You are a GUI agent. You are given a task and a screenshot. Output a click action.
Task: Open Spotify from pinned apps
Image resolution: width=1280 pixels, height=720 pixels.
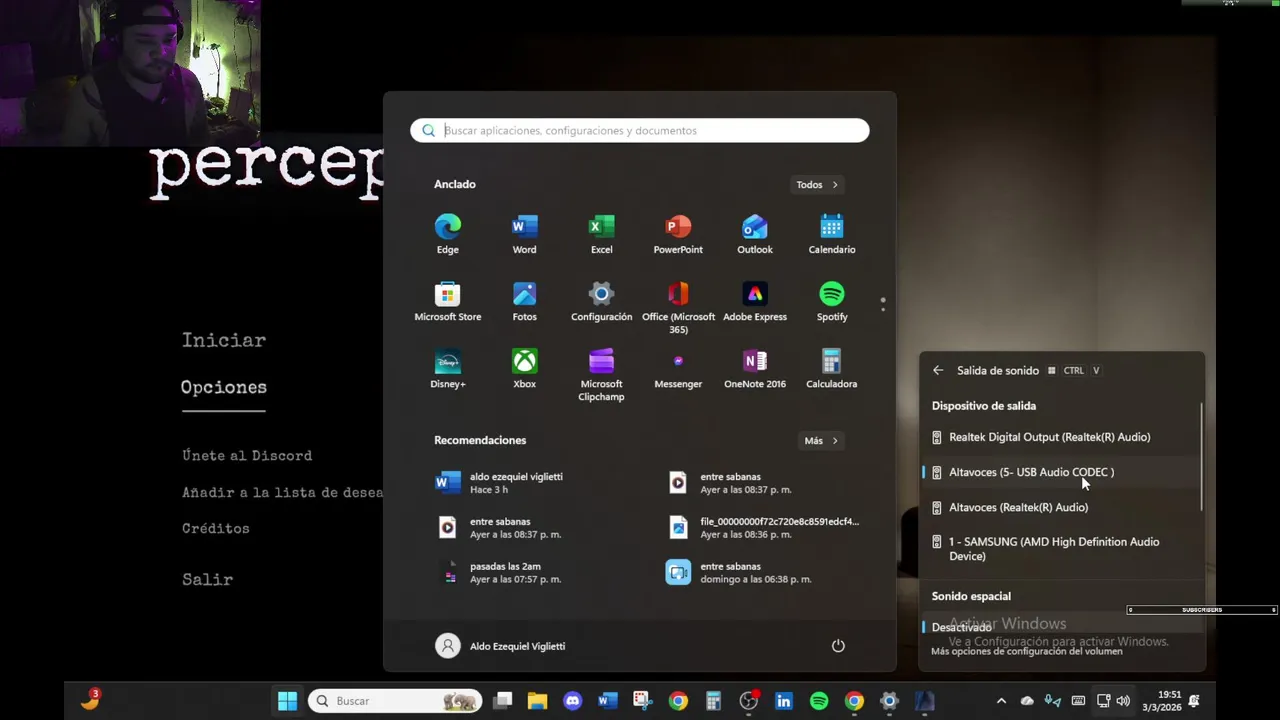pyautogui.click(x=832, y=301)
